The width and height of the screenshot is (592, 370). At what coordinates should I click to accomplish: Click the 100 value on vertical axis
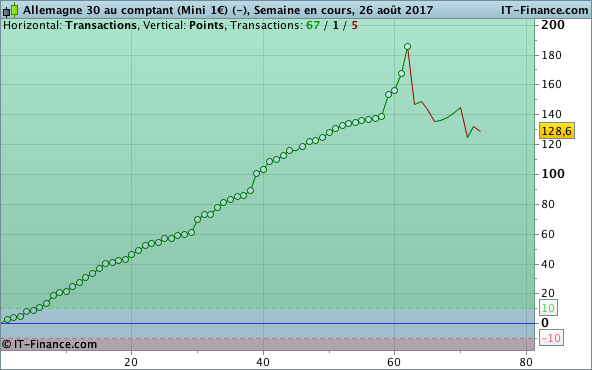click(553, 174)
